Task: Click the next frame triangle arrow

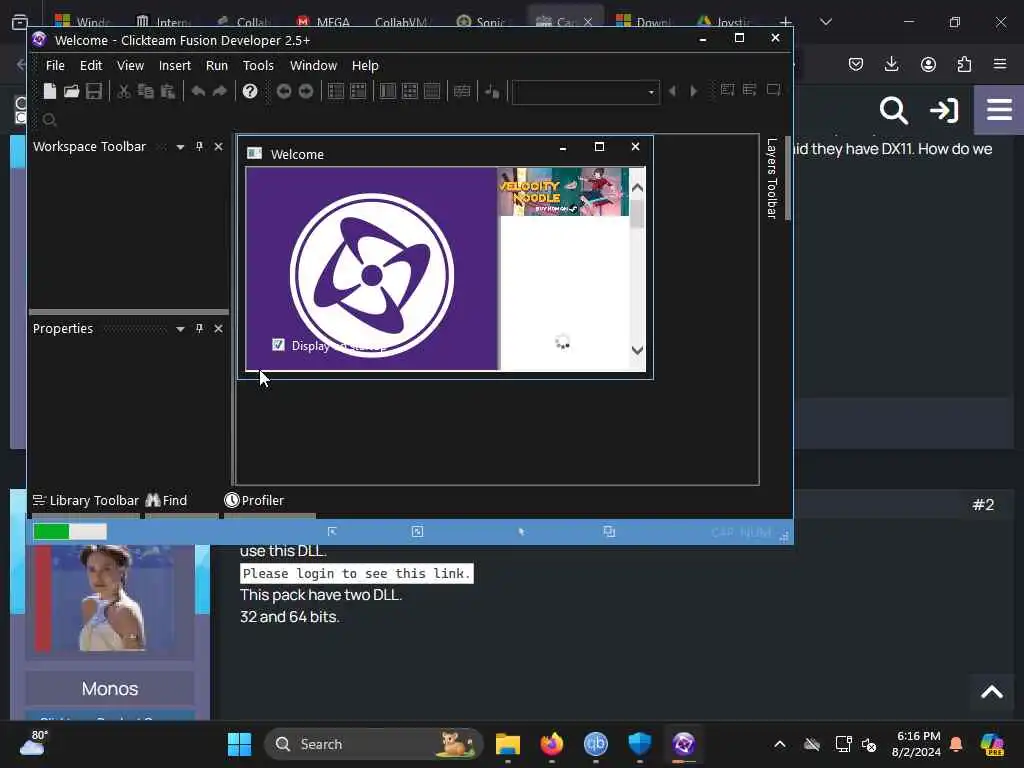Action: (694, 91)
